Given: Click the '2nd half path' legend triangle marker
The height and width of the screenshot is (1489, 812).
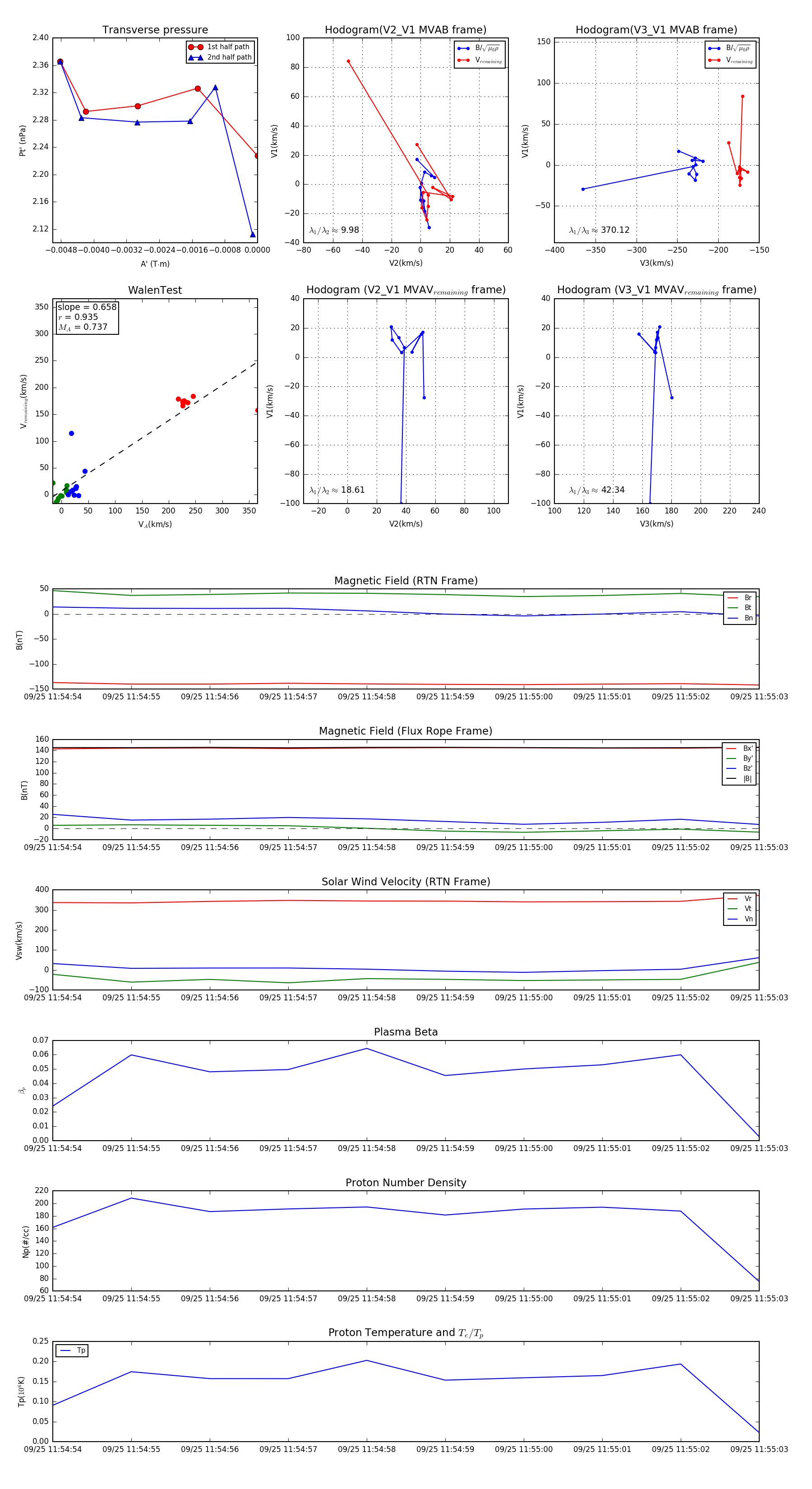Looking at the screenshot, I should click(195, 57).
